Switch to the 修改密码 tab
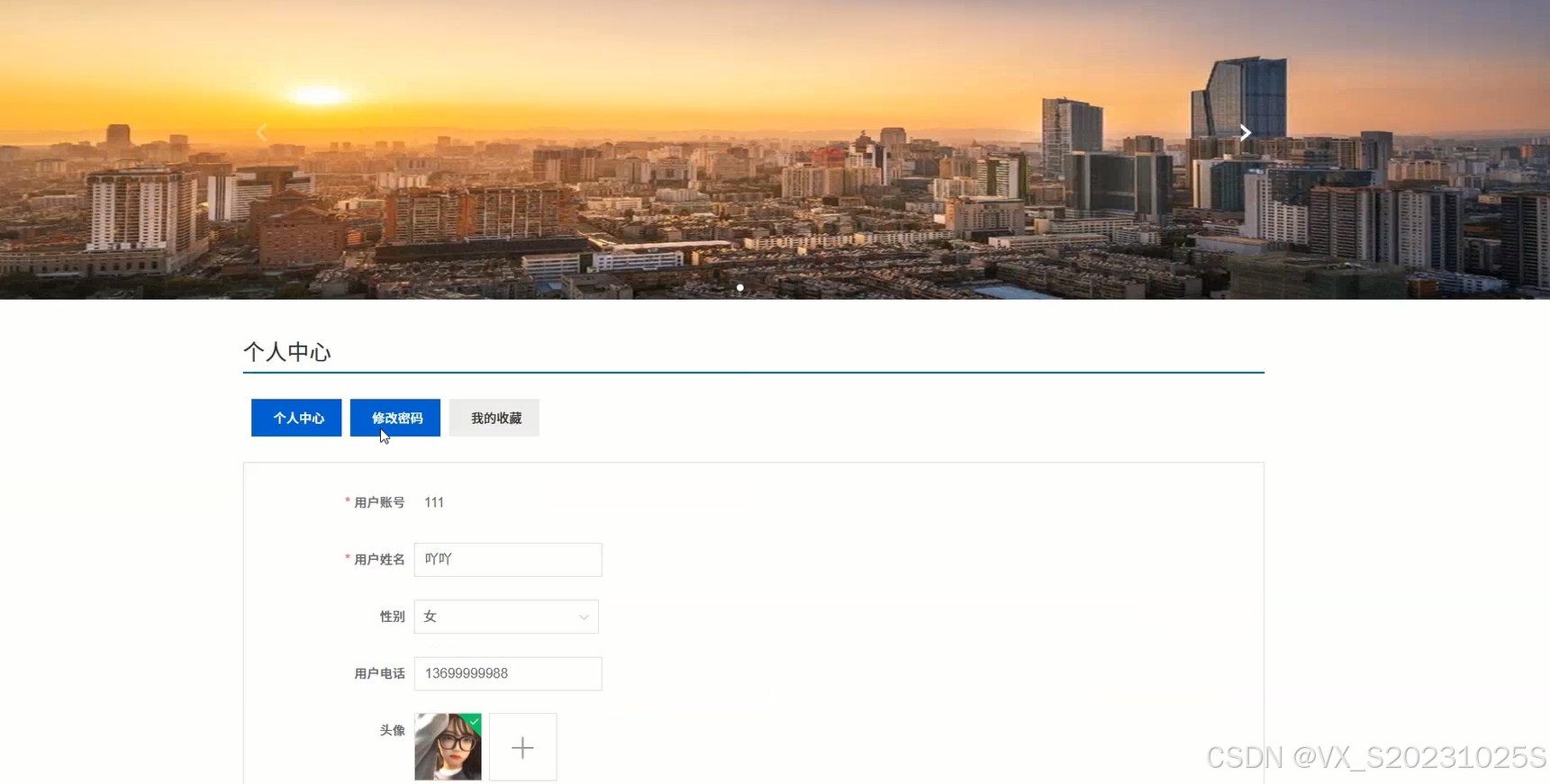Viewport: 1550px width, 784px height. click(x=395, y=418)
